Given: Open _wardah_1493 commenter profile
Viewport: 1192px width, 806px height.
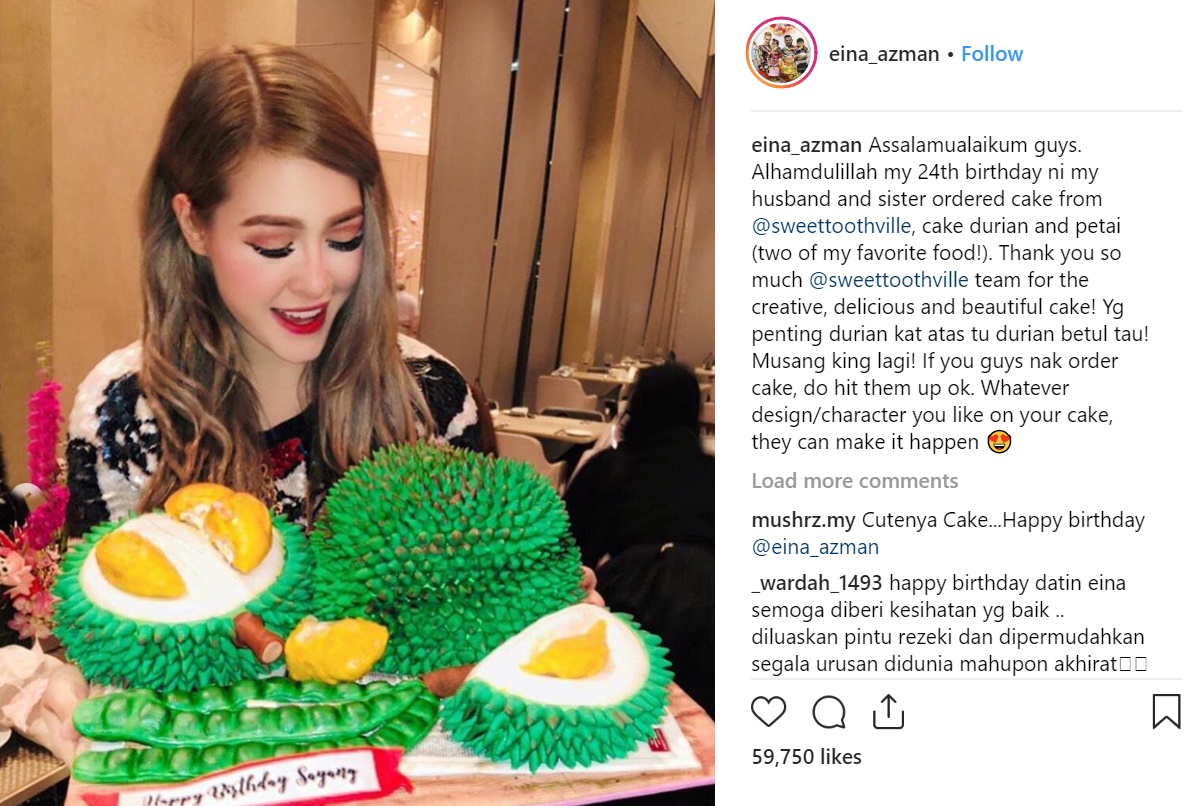Looking at the screenshot, I should 816,583.
